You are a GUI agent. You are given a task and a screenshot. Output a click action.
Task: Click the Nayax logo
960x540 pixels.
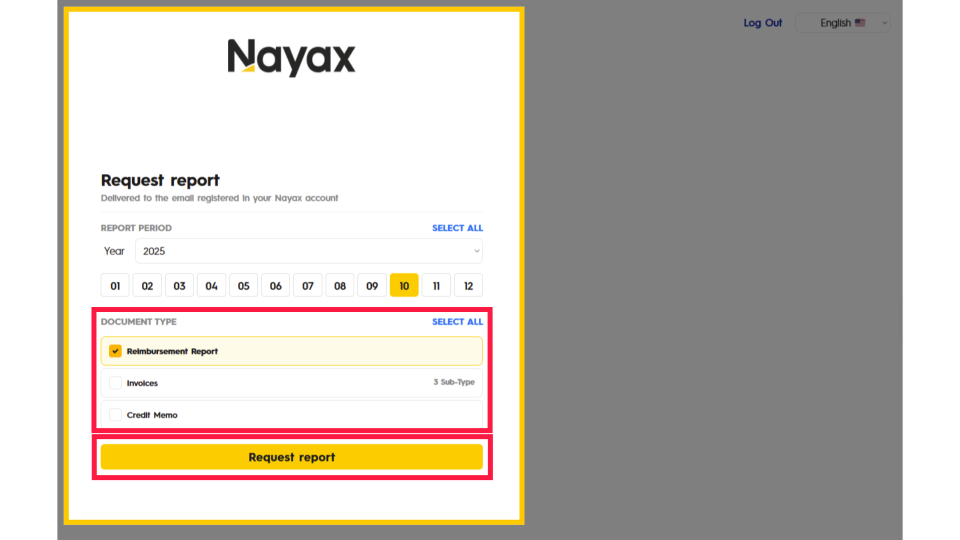tap(291, 58)
